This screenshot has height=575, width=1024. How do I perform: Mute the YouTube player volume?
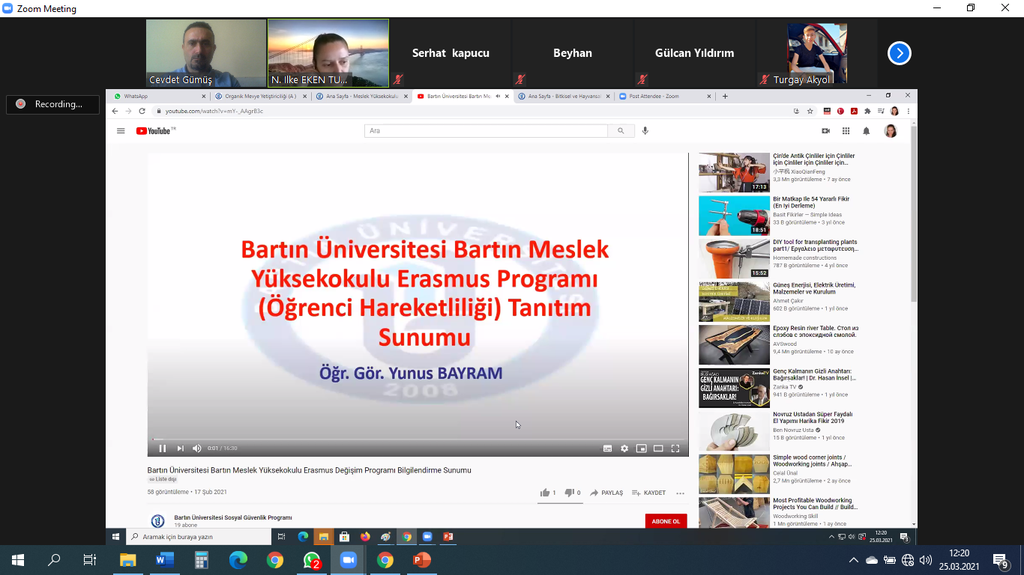tap(197, 448)
